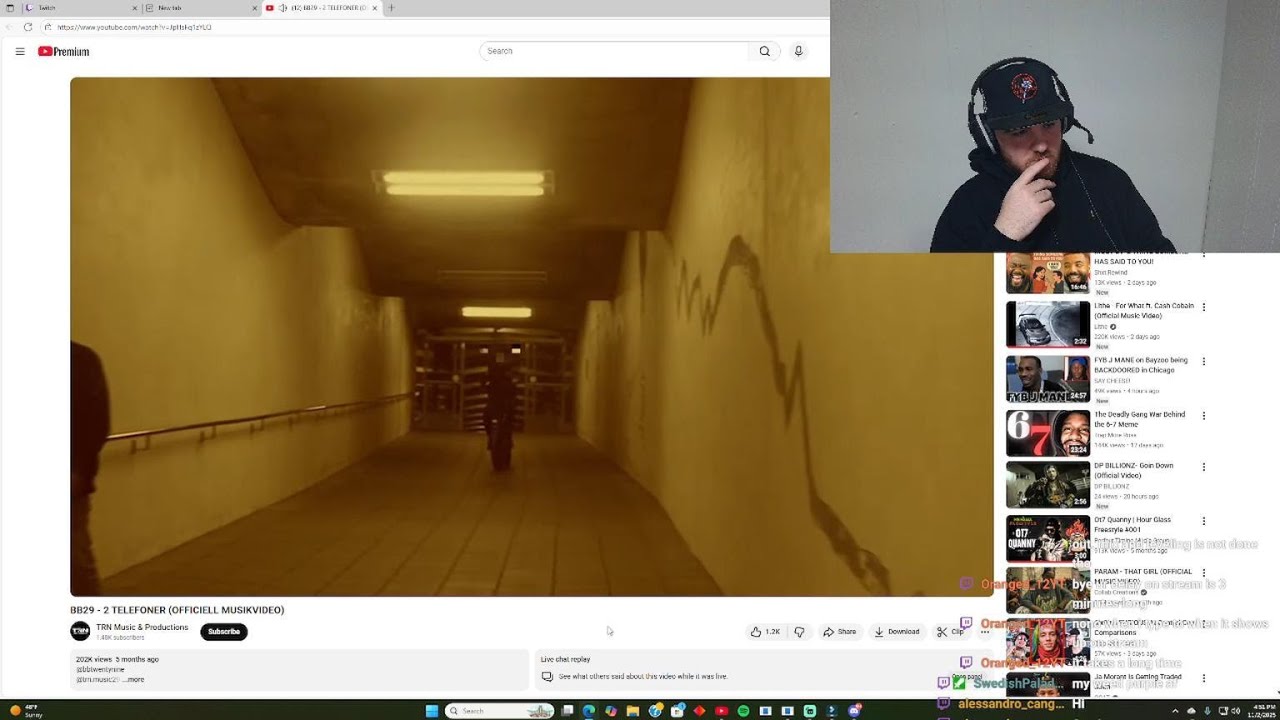Open TRN Music & Productions channel avatar
The height and width of the screenshot is (720, 1280).
(80, 631)
